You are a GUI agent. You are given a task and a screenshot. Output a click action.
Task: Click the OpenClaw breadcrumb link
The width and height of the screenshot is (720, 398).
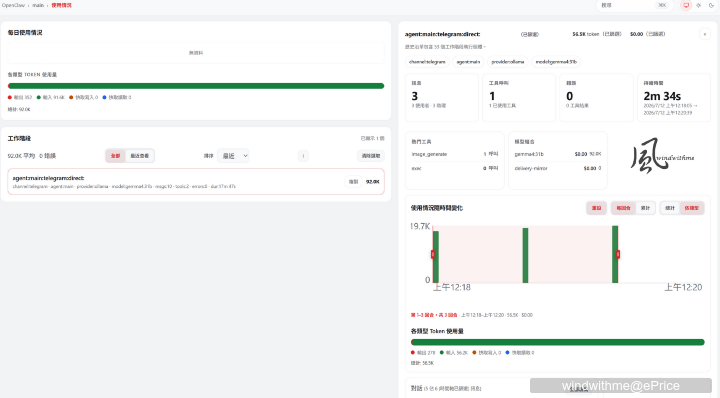[x=13, y=6]
